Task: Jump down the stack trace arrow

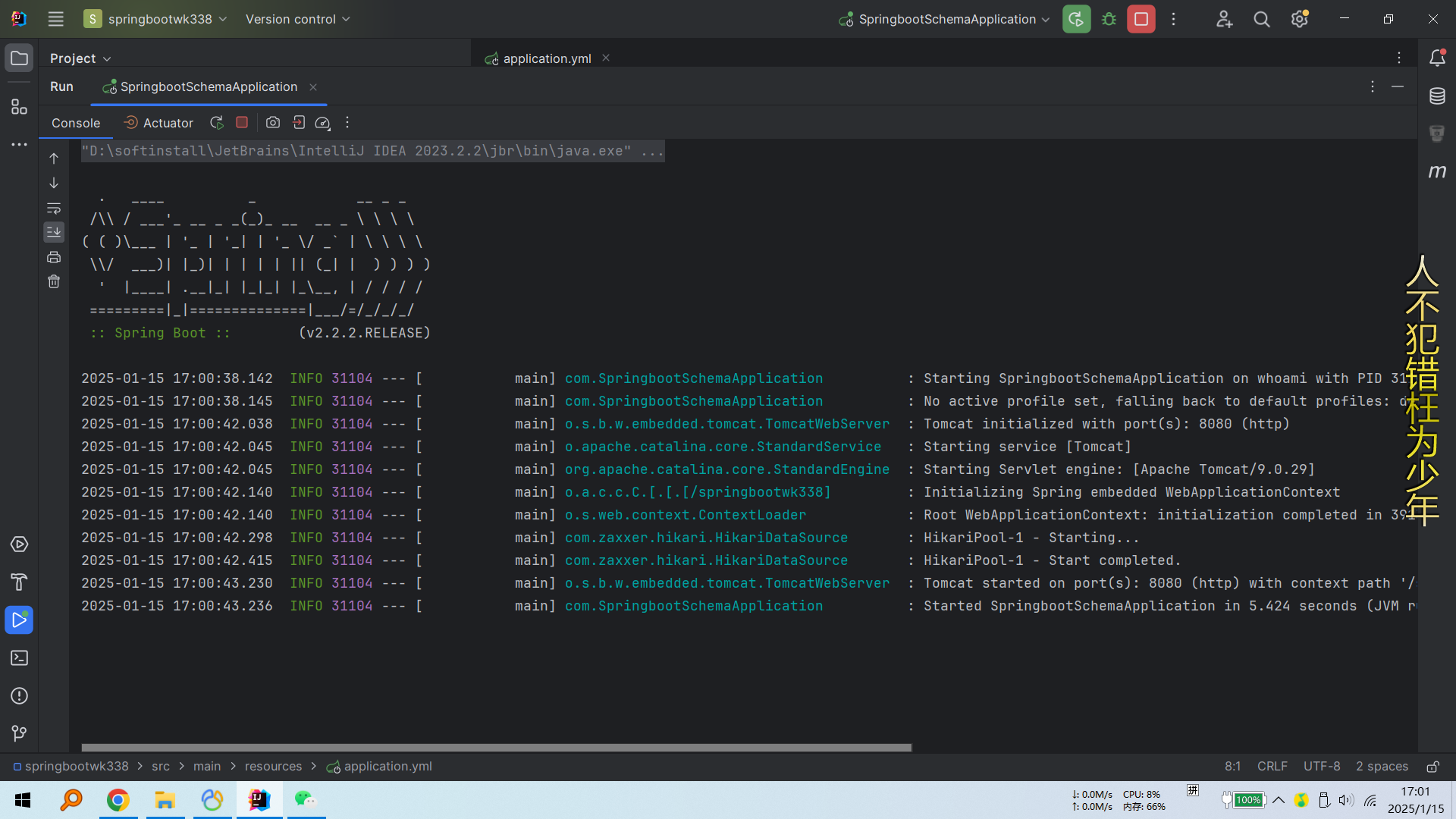Action: [x=54, y=183]
